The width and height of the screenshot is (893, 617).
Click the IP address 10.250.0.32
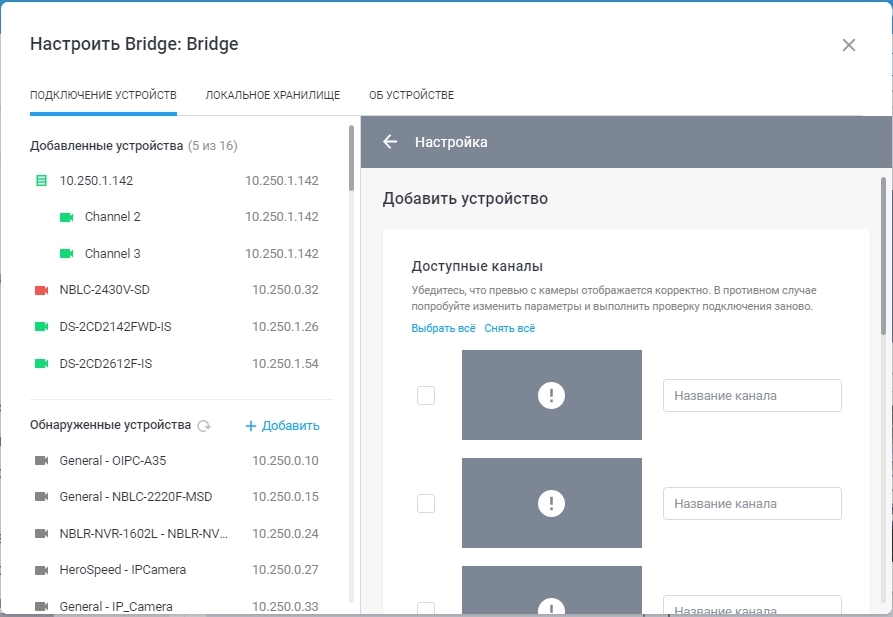285,290
